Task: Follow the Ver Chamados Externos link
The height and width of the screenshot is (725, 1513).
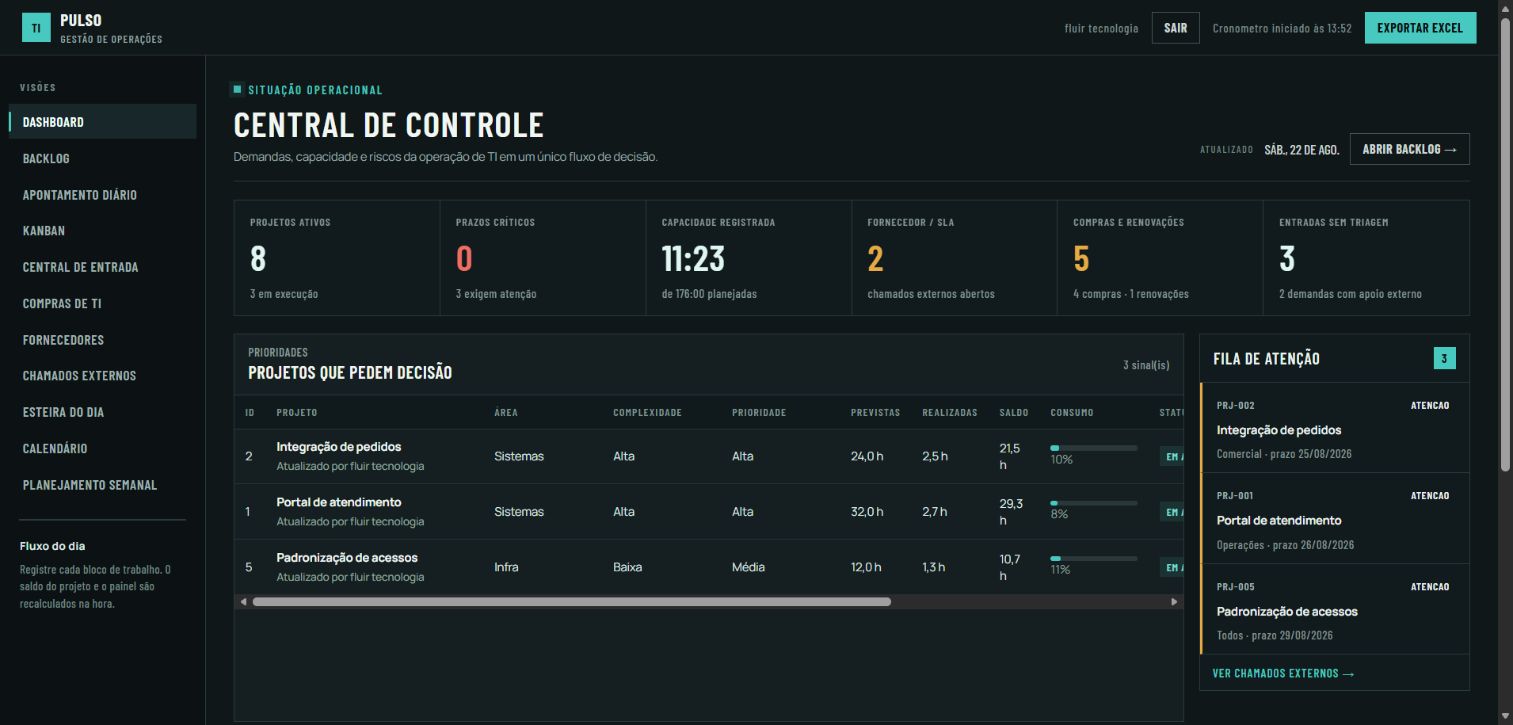Action: point(1284,674)
